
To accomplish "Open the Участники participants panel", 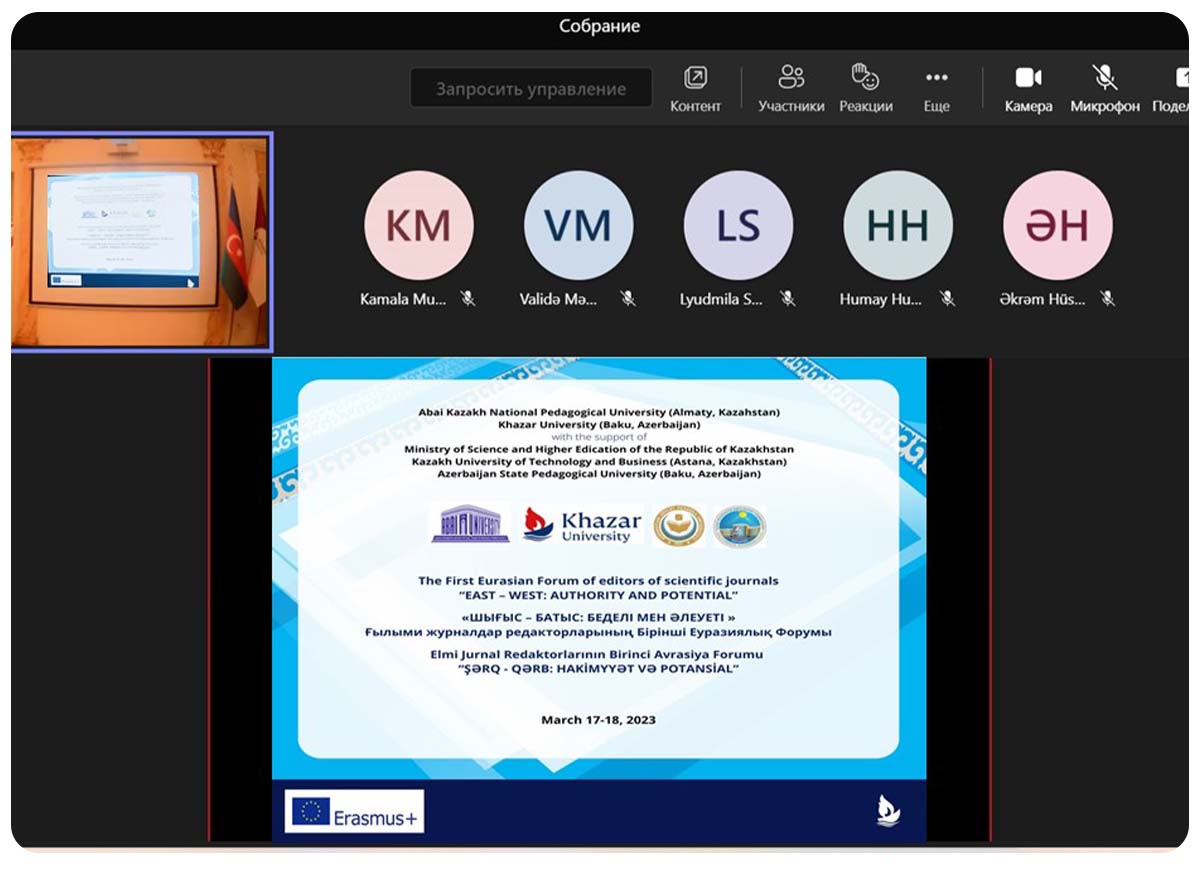I will pyautogui.click(x=791, y=88).
